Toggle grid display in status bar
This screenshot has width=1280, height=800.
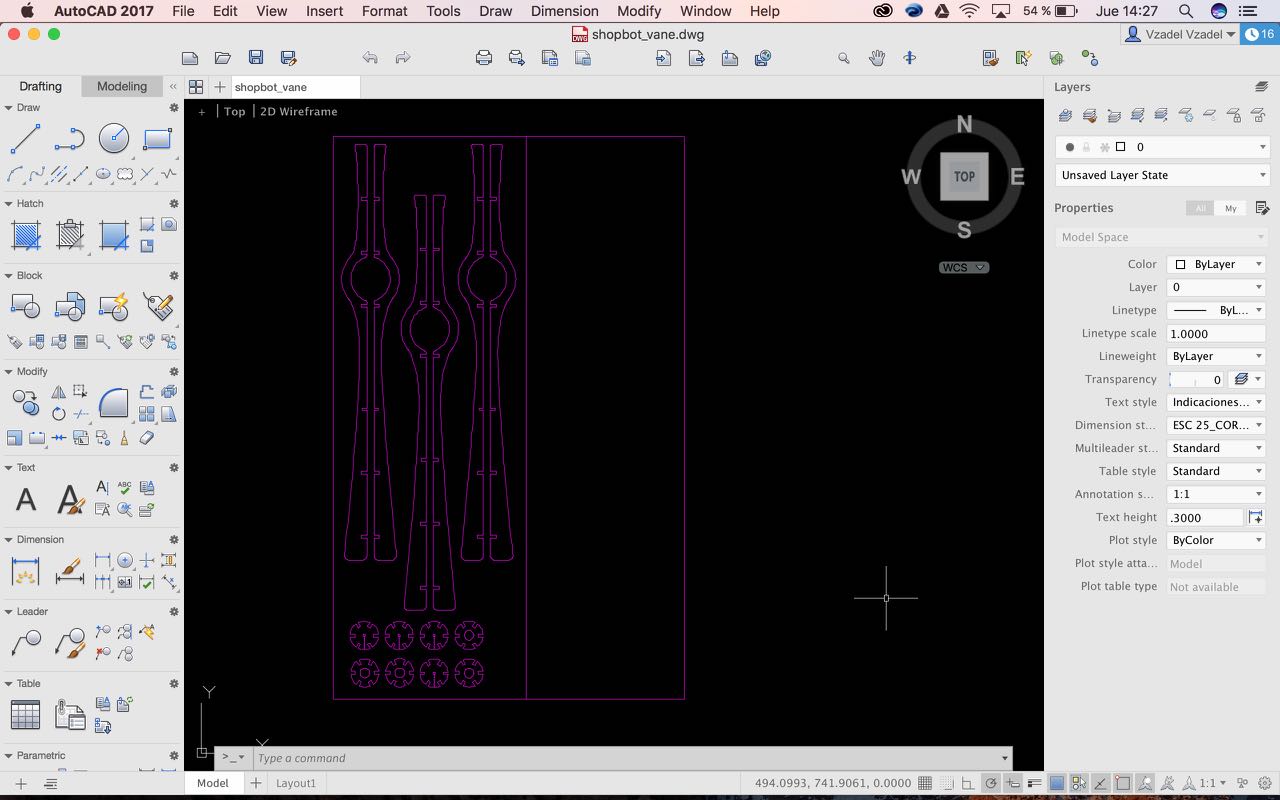tap(925, 783)
